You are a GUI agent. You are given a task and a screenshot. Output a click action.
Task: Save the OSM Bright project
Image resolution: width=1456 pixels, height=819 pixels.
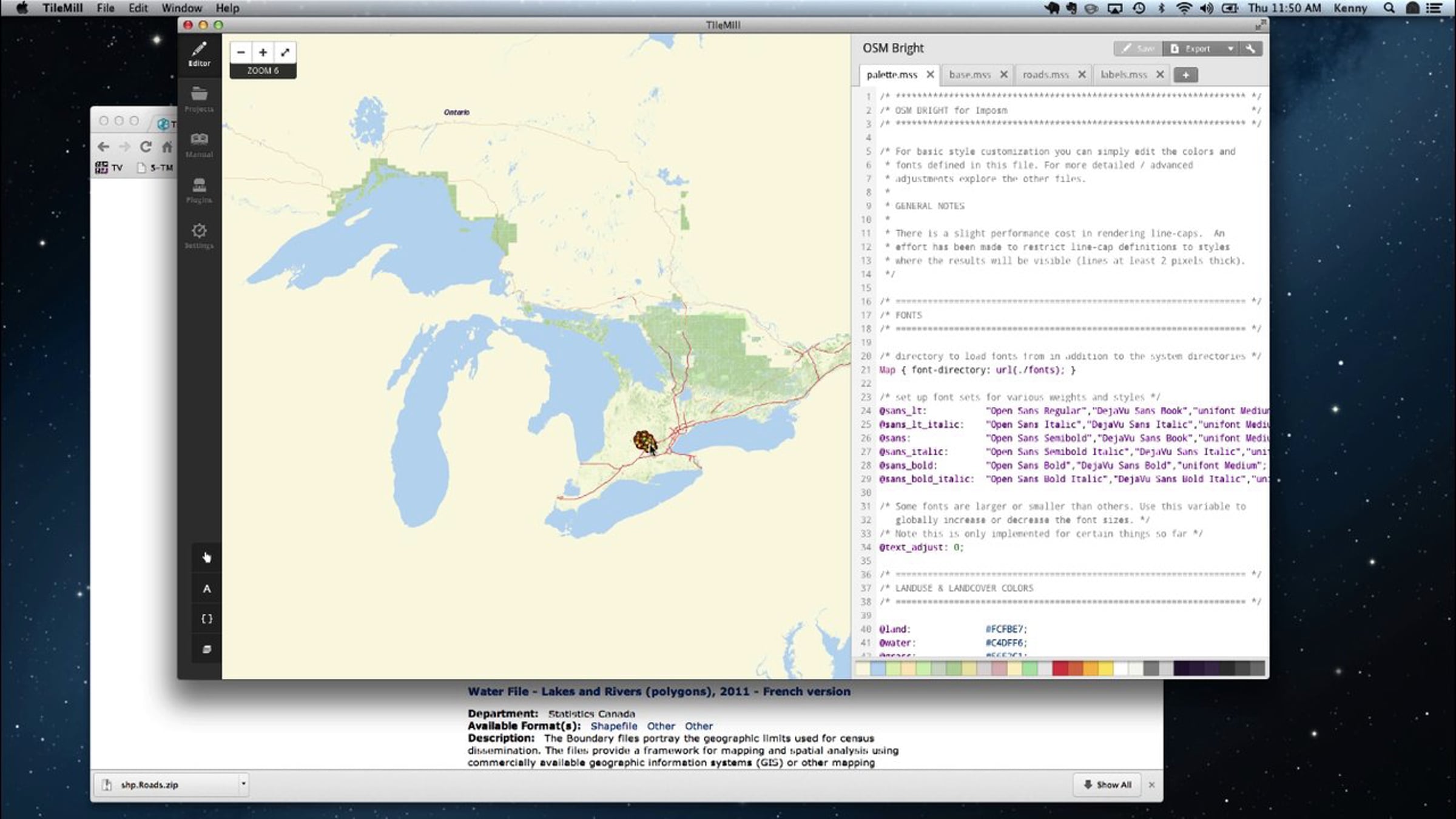click(1138, 49)
